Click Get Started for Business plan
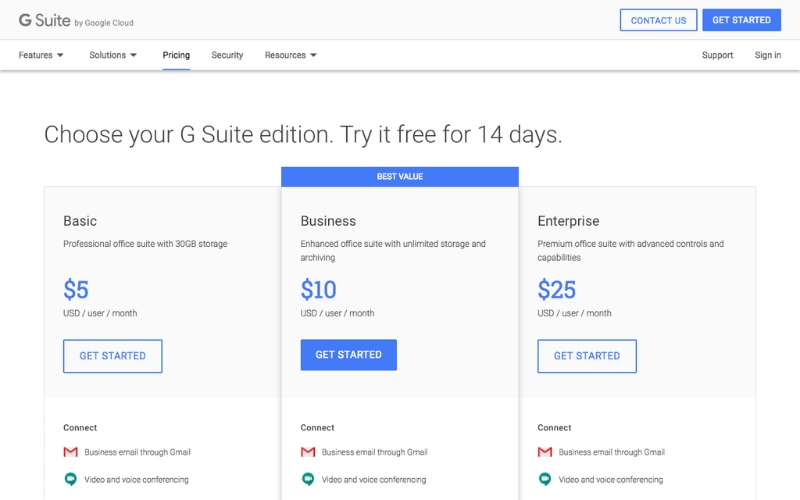Viewport: 800px width, 500px height. (x=349, y=355)
